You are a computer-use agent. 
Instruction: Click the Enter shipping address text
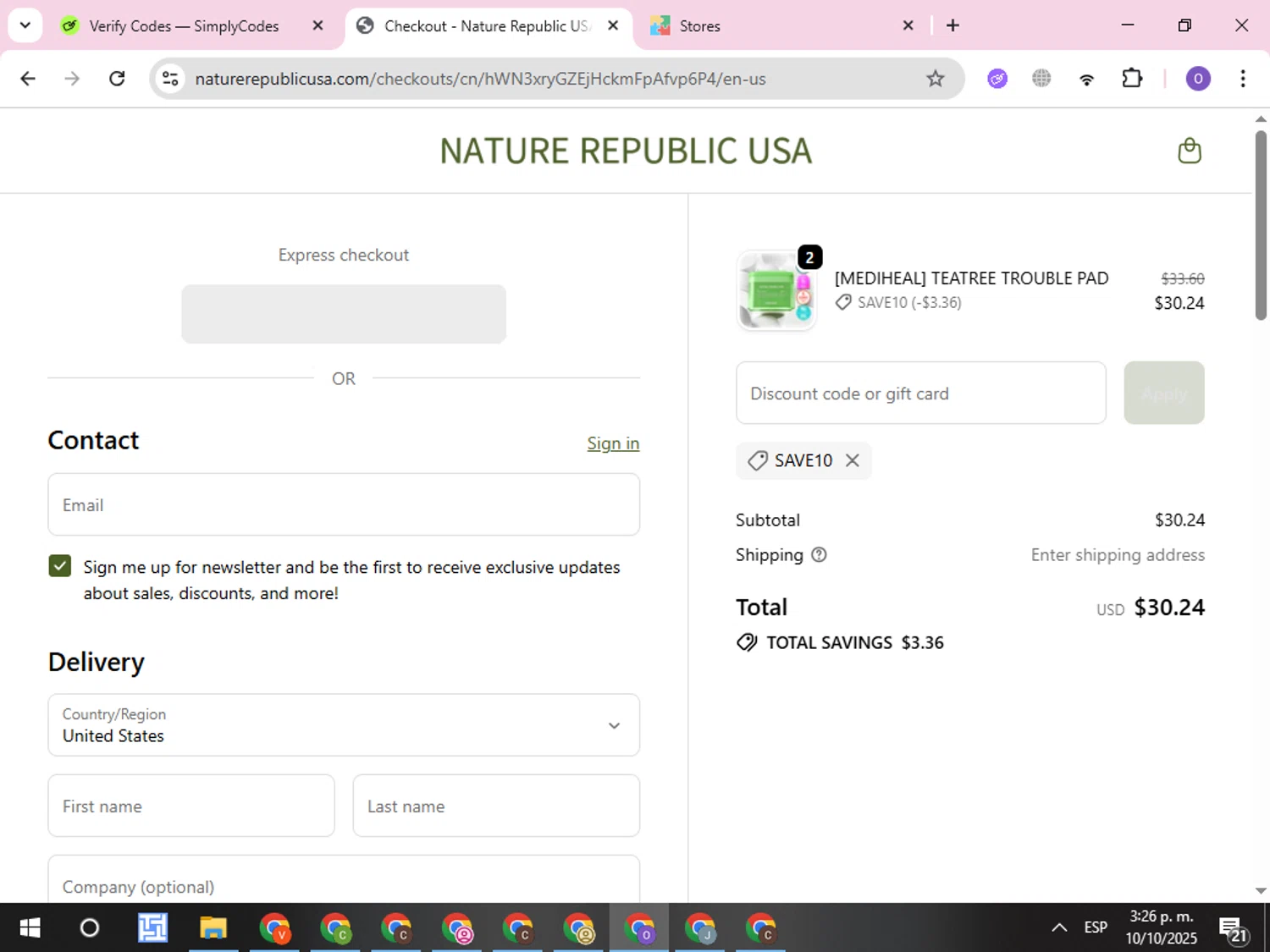[1118, 555]
